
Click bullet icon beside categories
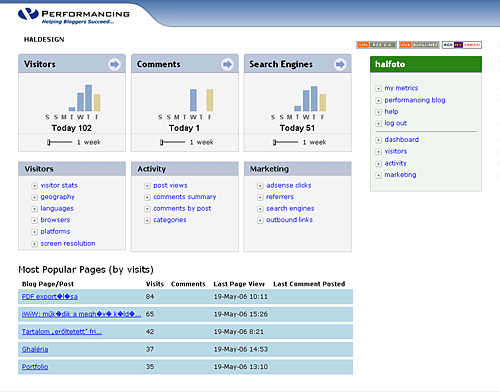click(x=147, y=220)
